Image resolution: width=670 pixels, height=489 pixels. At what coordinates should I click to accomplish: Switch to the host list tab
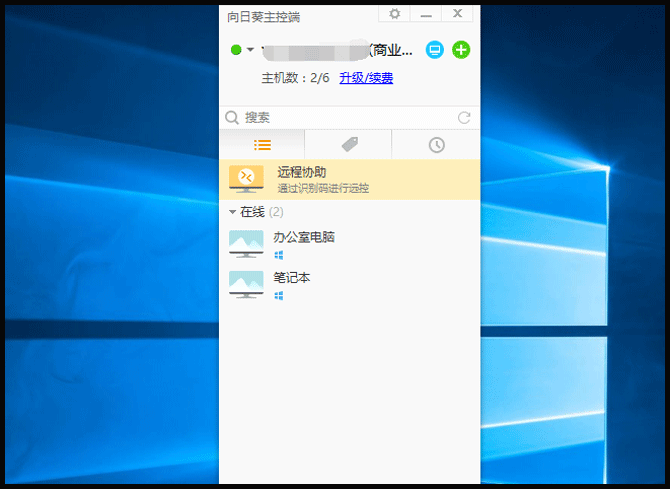[x=262, y=145]
